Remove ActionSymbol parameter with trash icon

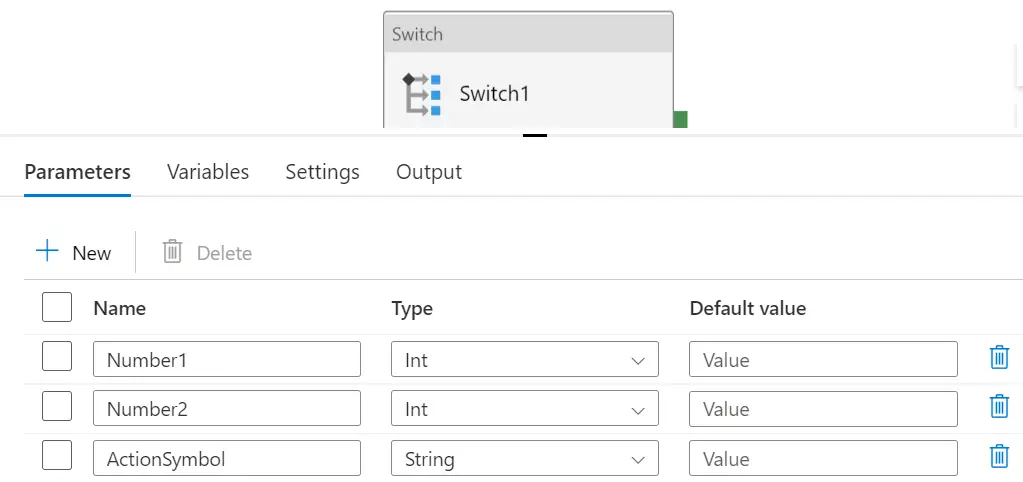[x=999, y=456]
